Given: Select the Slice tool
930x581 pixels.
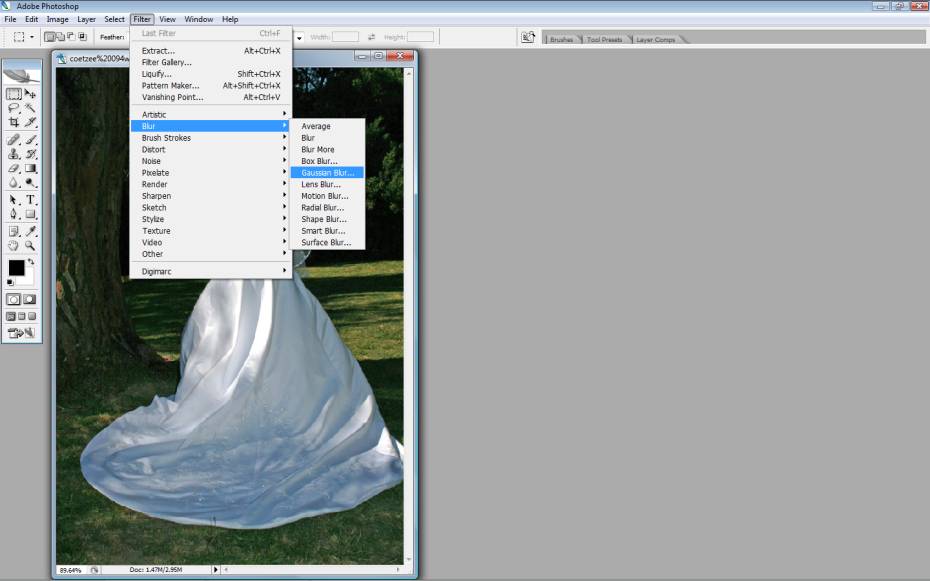Looking at the screenshot, I should tap(30, 122).
